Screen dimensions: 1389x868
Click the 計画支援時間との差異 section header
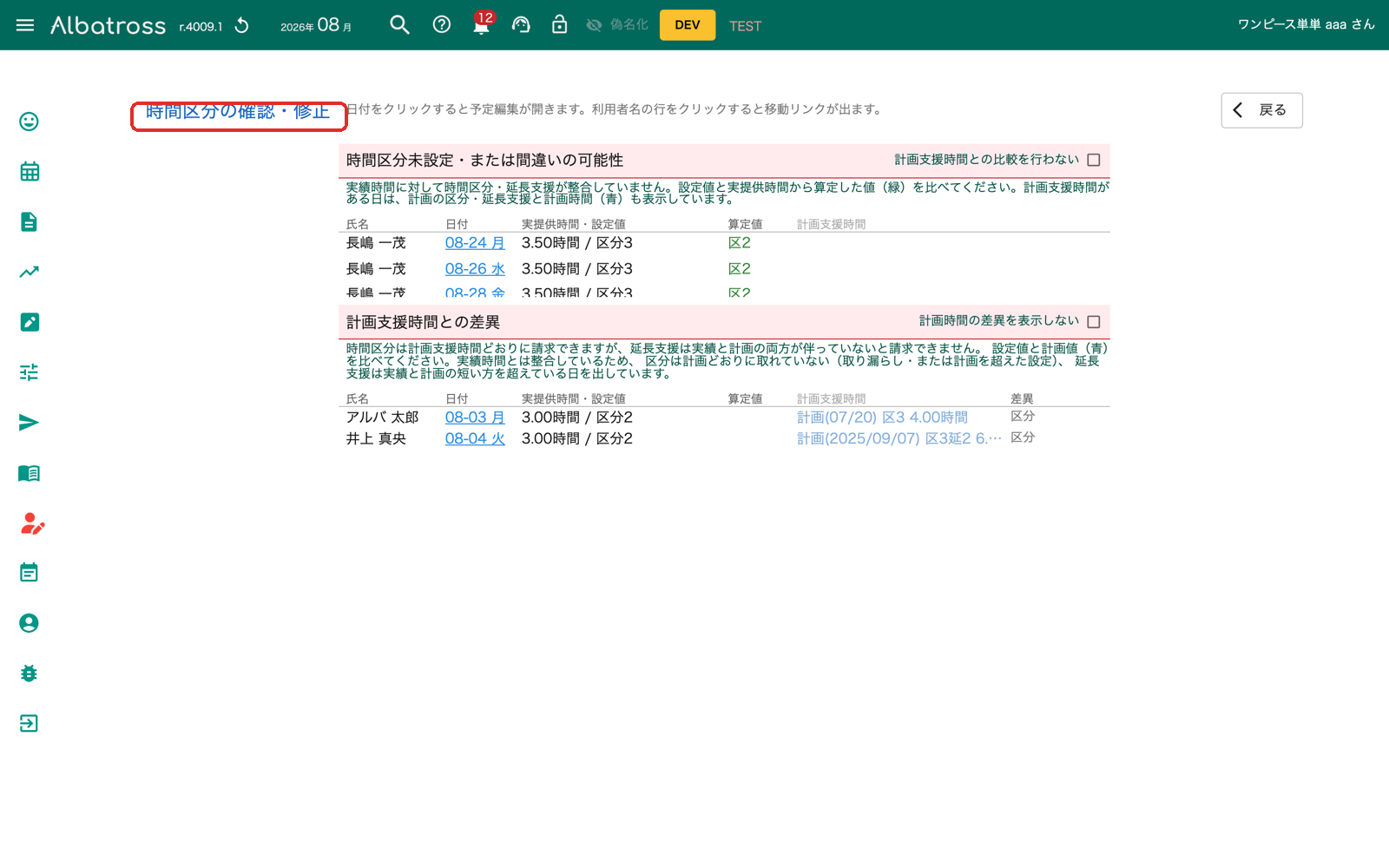(423, 323)
